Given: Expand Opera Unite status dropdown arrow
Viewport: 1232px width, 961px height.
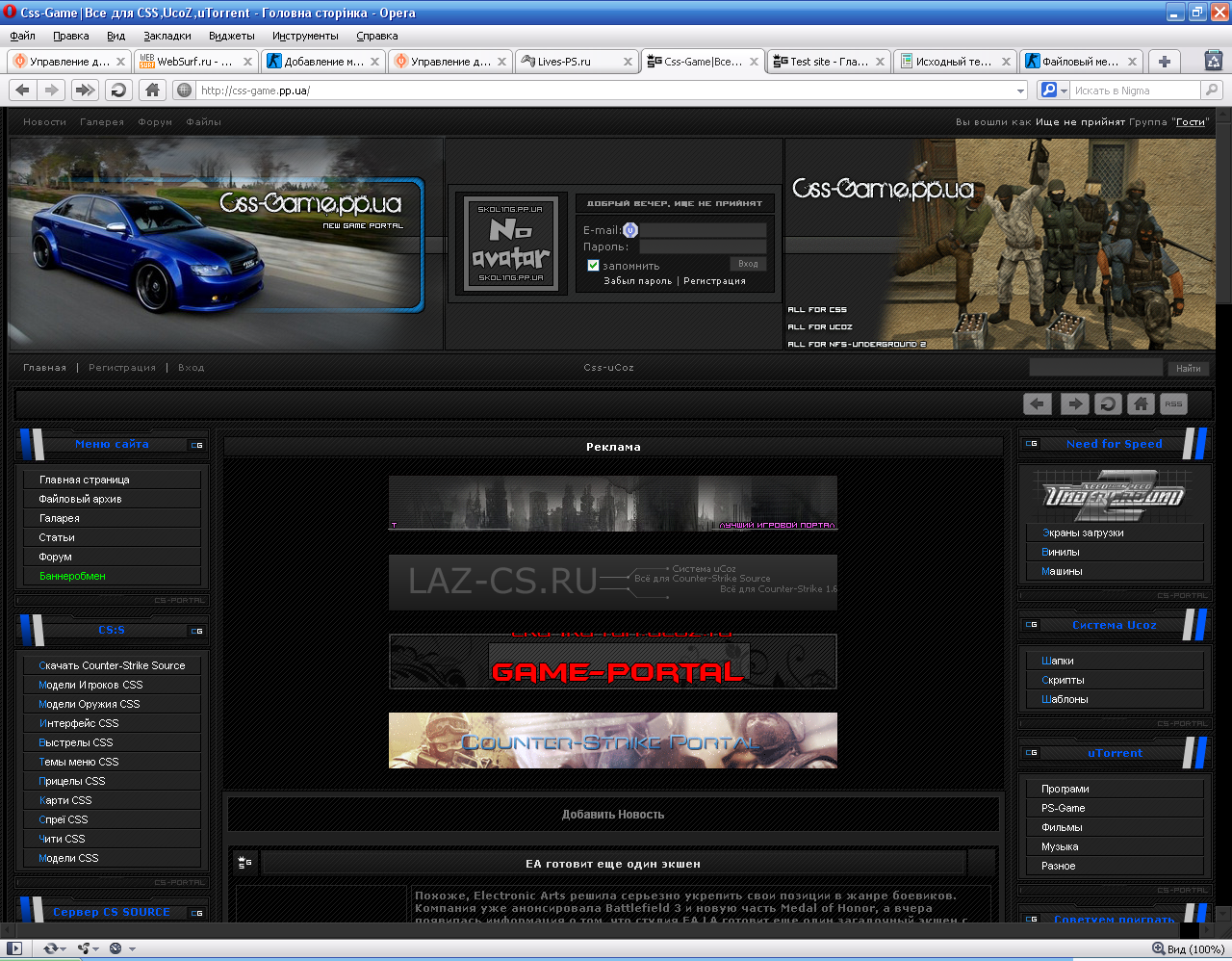Looking at the screenshot, I should [x=96, y=949].
